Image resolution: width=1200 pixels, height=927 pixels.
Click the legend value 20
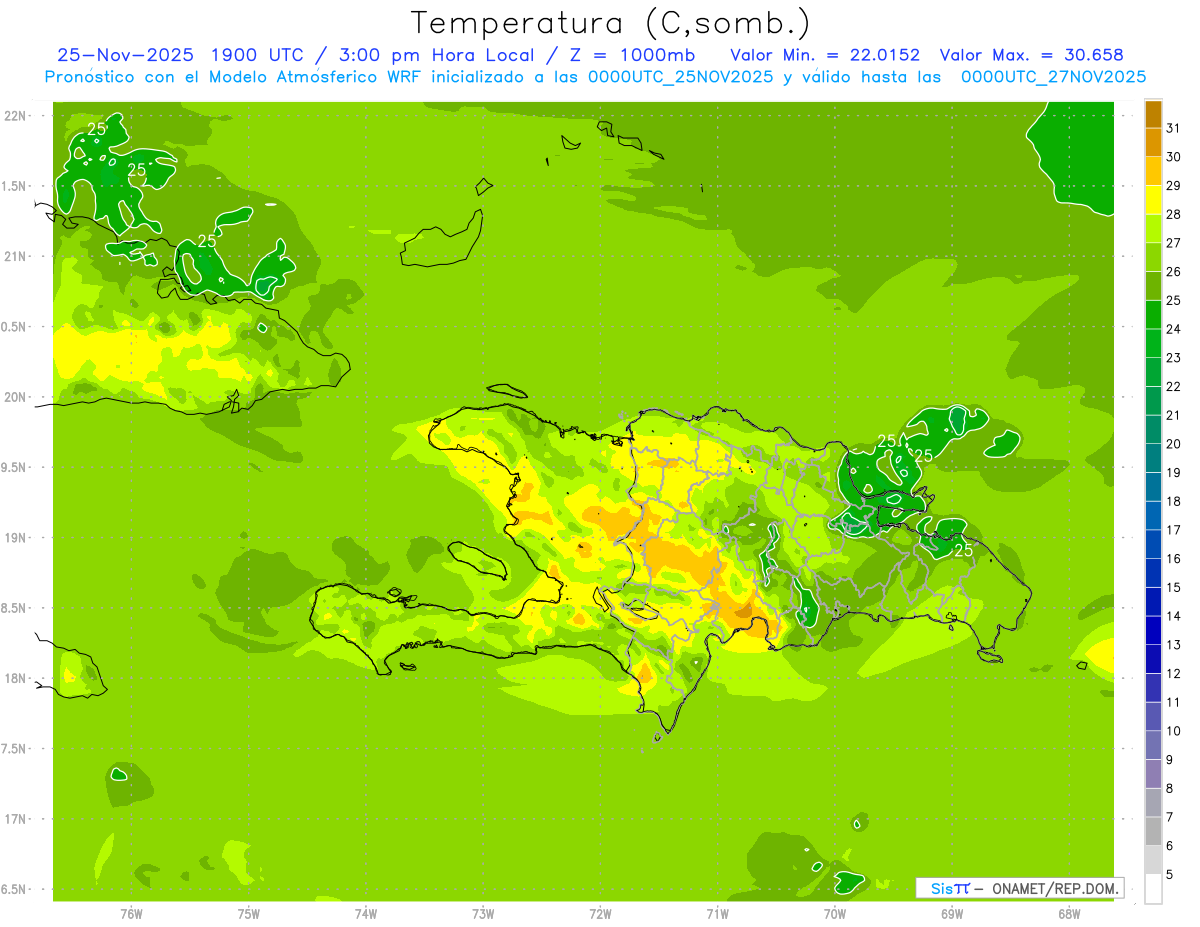pos(1173,444)
